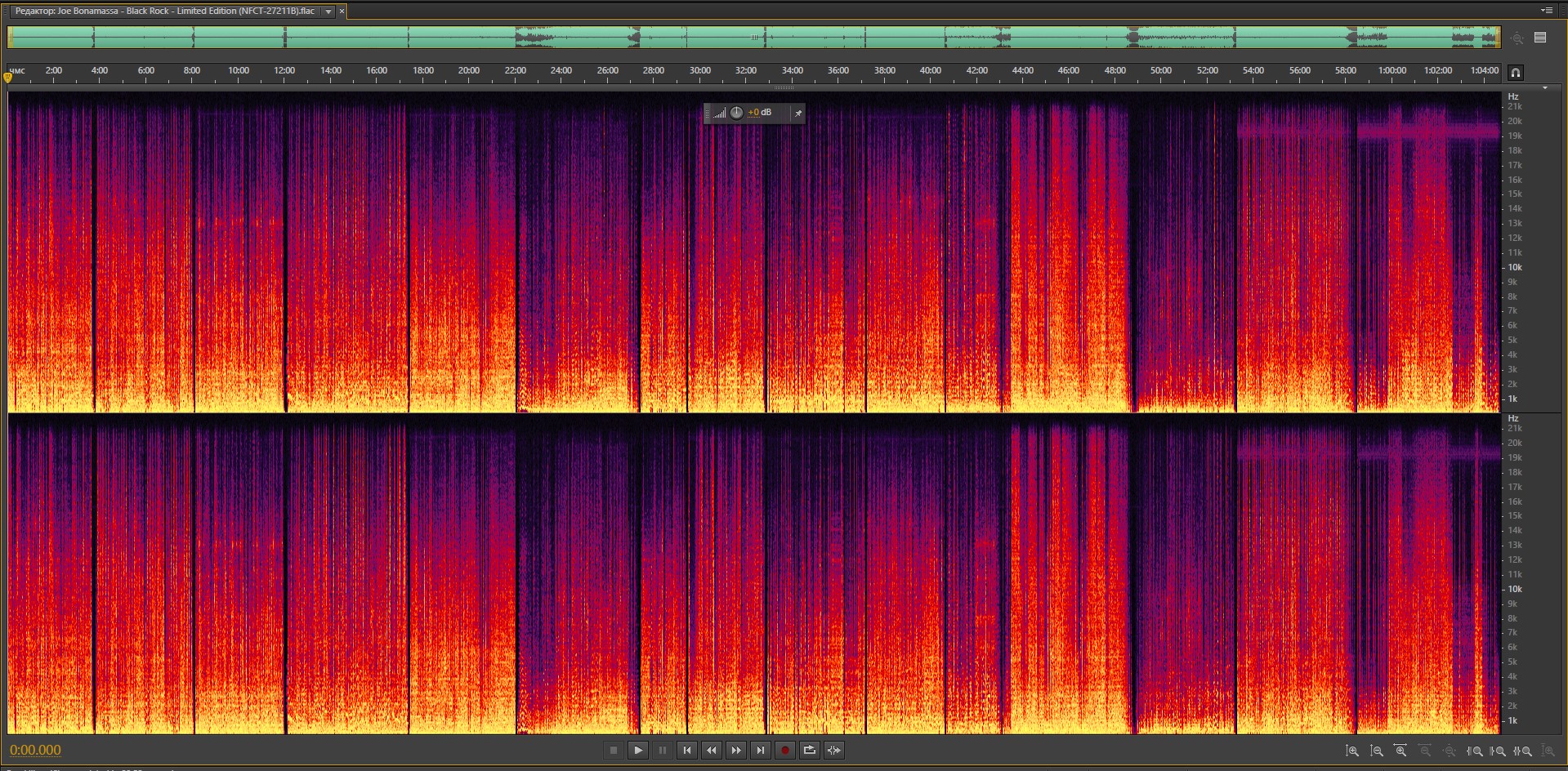Click the Zoom In (Time) icon
Viewport: 1568px width, 771px height.
pos(1400,751)
